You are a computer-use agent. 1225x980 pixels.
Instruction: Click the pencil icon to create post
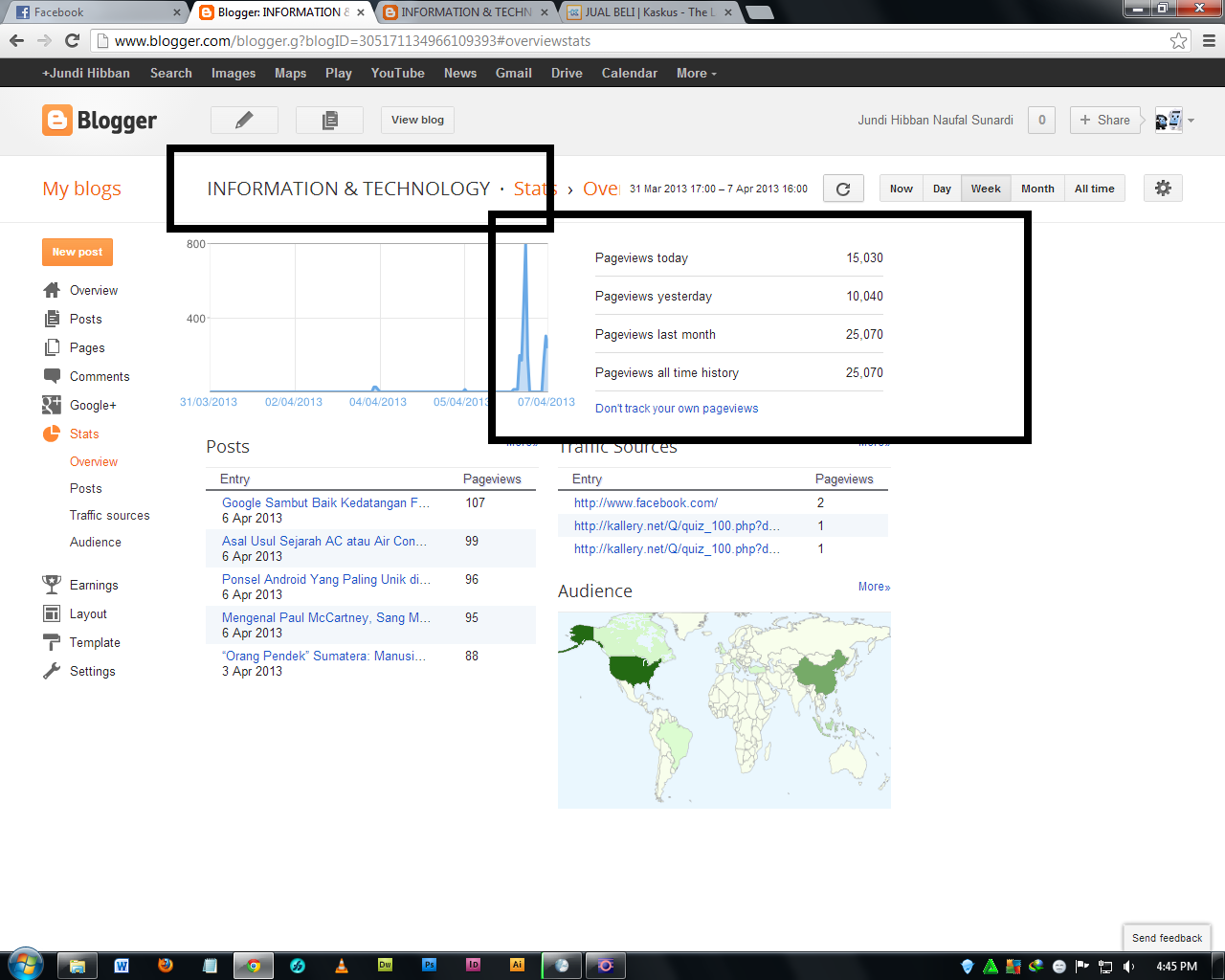click(244, 120)
